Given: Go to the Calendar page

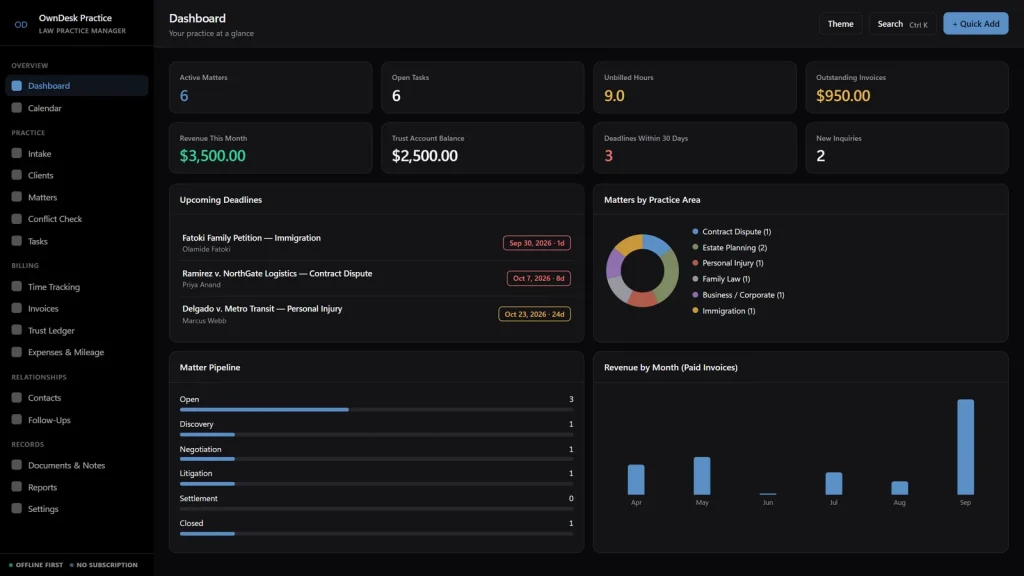Looking at the screenshot, I should [76, 108].
